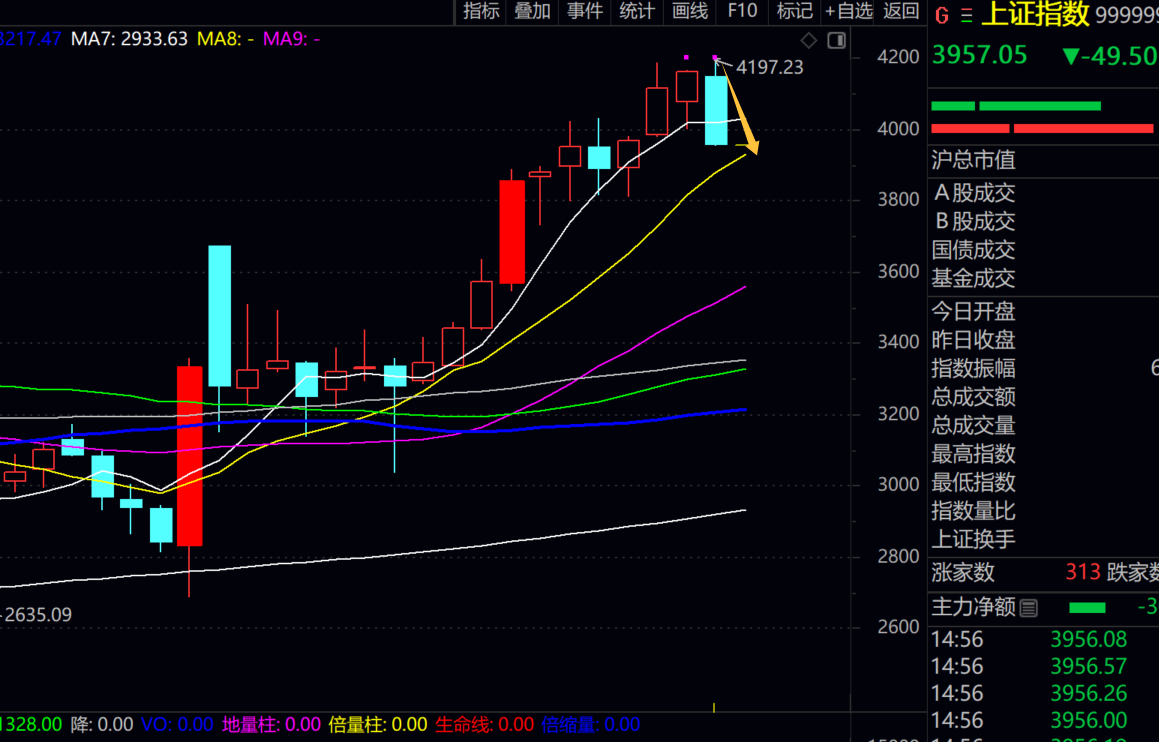Click the MA8 yellow indicator label
This screenshot has height=742, width=1159.
(225, 39)
